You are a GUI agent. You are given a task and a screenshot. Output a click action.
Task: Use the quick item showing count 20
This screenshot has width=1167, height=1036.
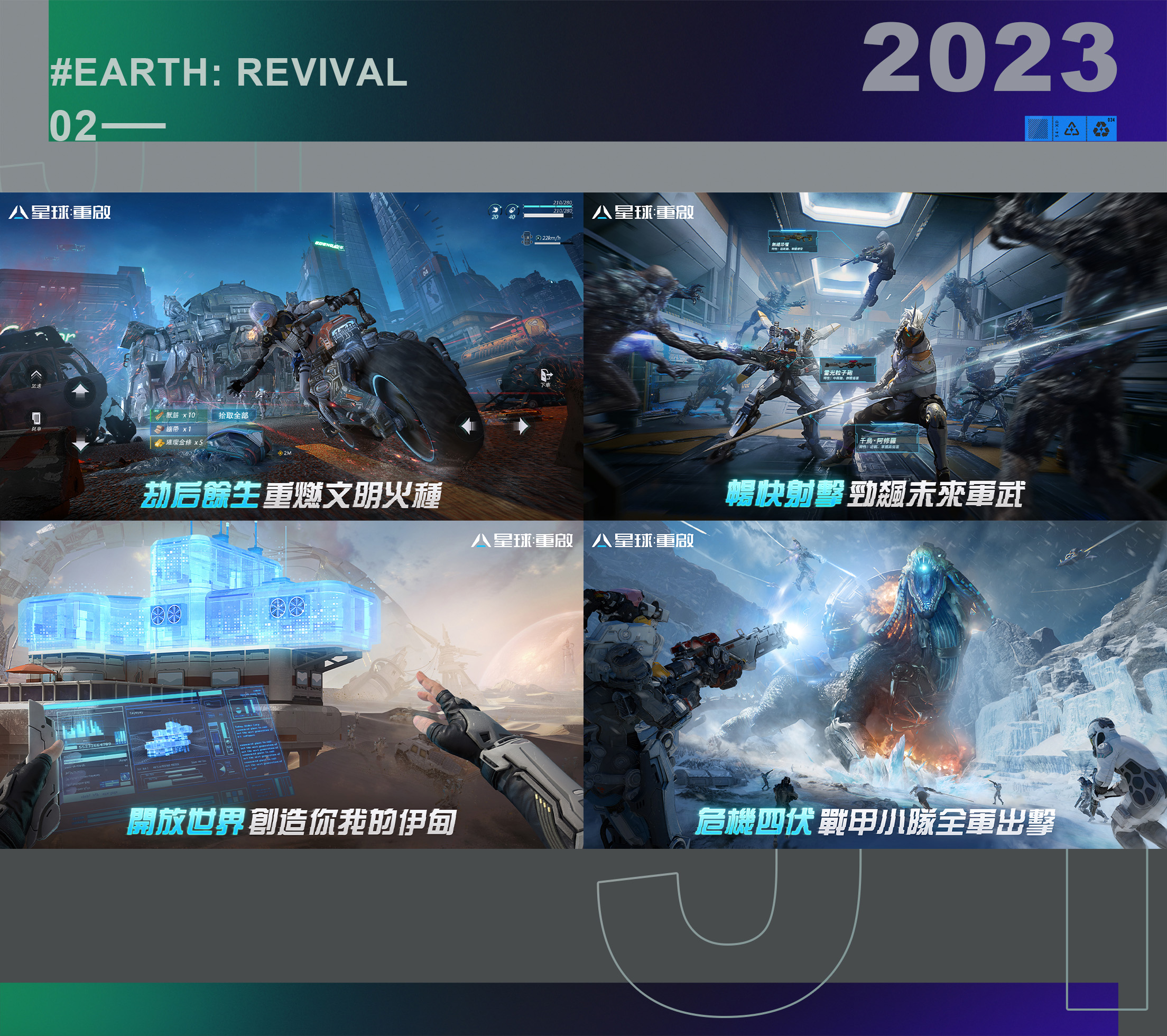[494, 211]
